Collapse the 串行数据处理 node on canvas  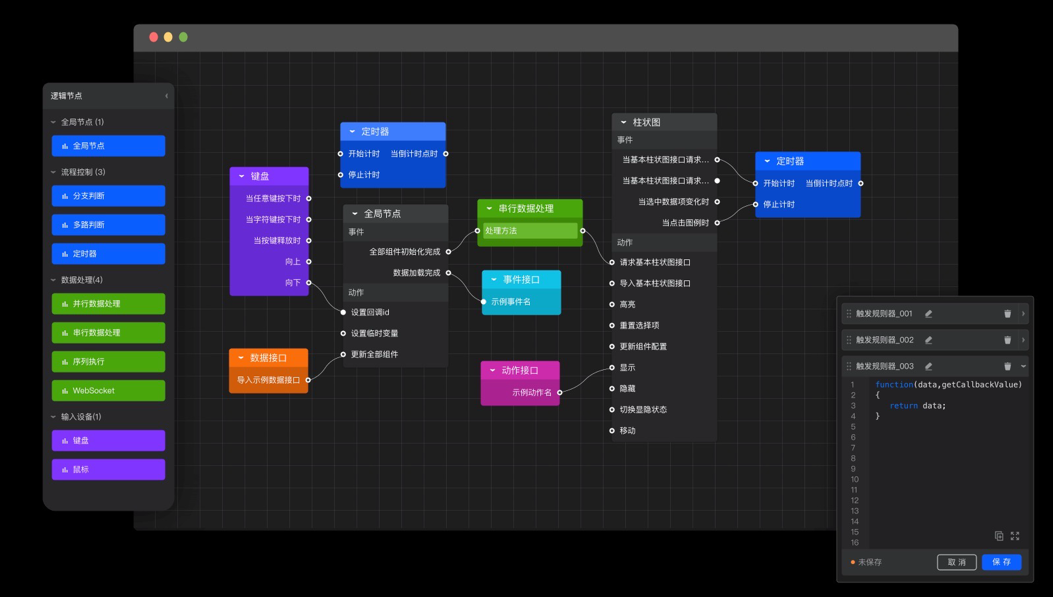tap(490, 209)
